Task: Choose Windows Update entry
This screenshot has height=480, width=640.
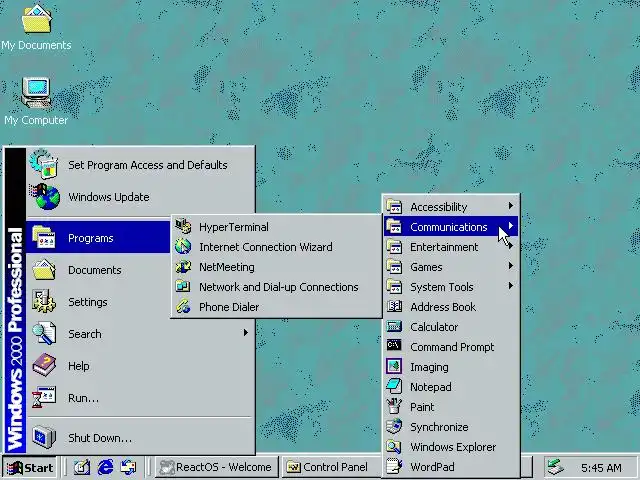Action: 141,197
